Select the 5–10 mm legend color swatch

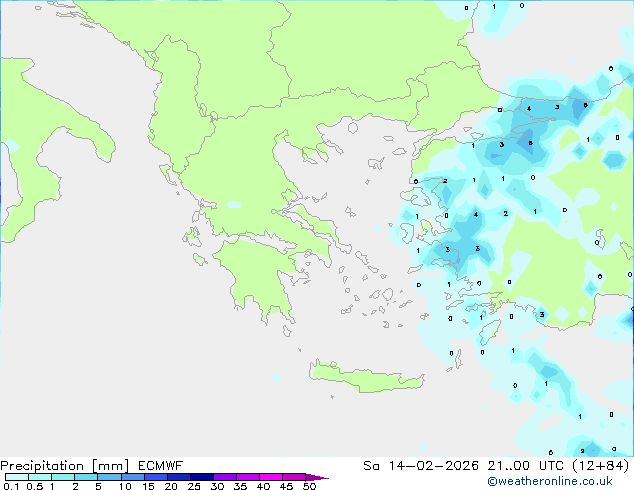pos(109,477)
